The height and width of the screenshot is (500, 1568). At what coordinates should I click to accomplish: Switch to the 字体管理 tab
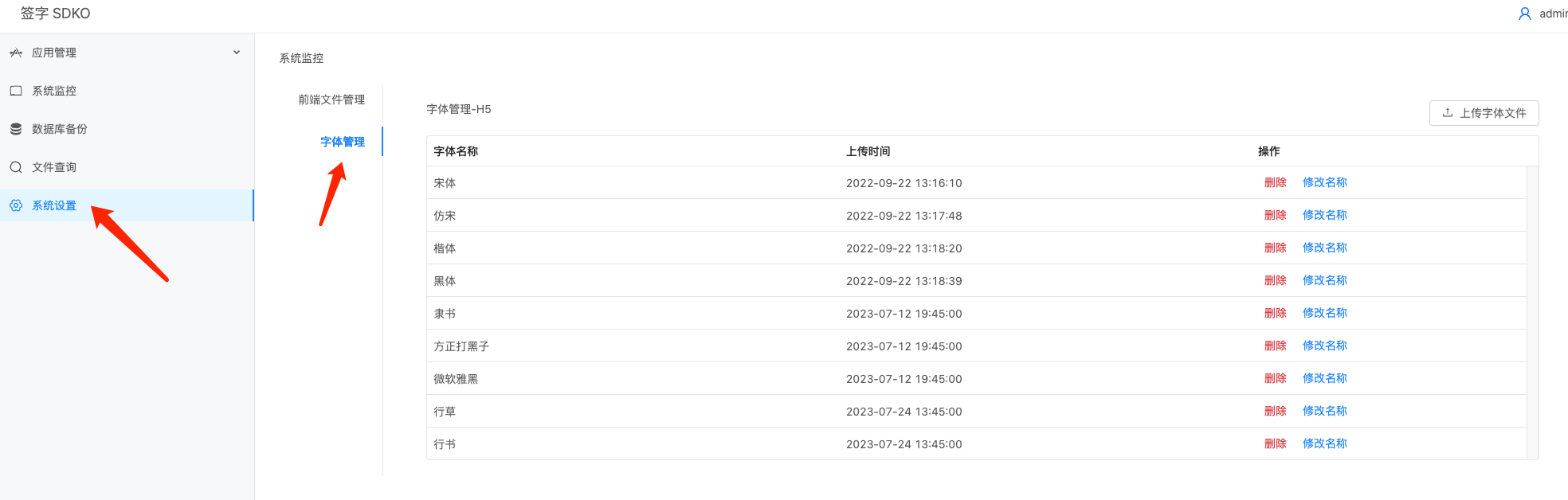343,142
